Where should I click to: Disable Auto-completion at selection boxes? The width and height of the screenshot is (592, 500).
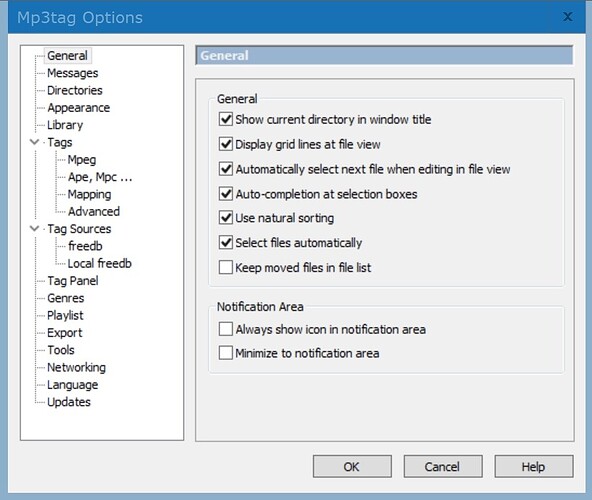[x=226, y=194]
